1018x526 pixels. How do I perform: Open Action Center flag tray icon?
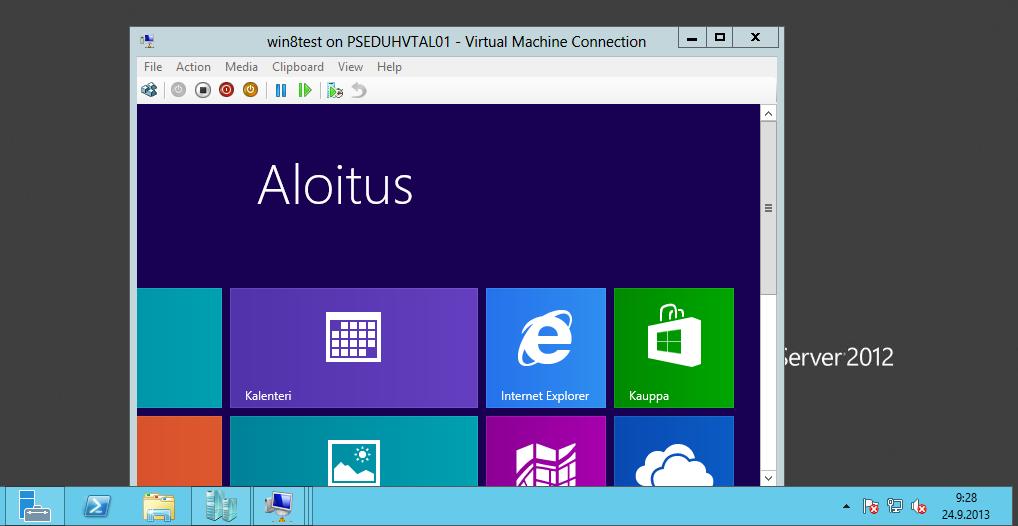(871, 506)
